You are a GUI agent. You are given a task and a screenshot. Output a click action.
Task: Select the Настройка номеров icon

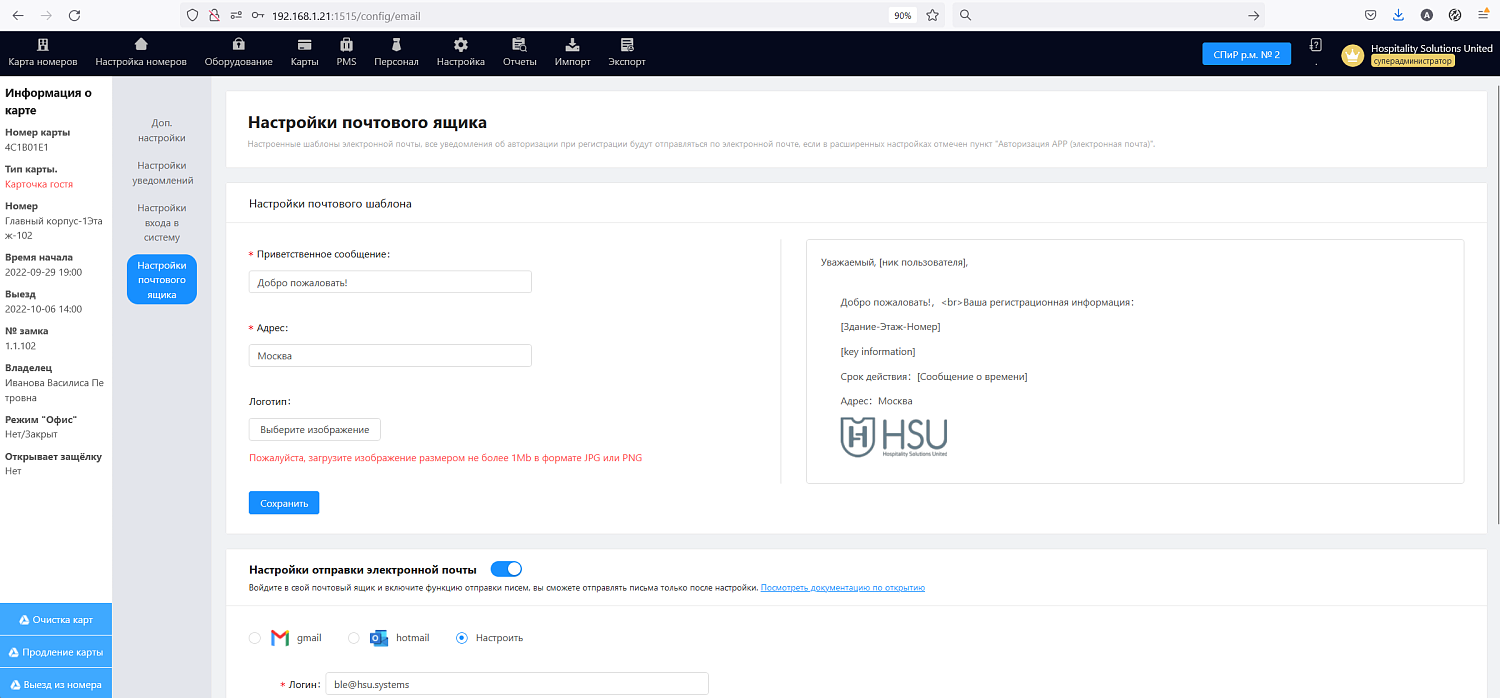coord(140,51)
